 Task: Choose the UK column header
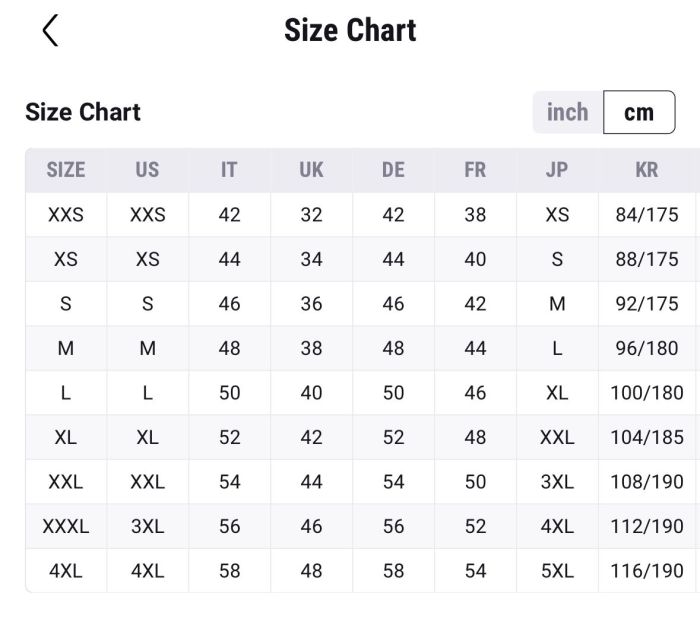(x=311, y=170)
